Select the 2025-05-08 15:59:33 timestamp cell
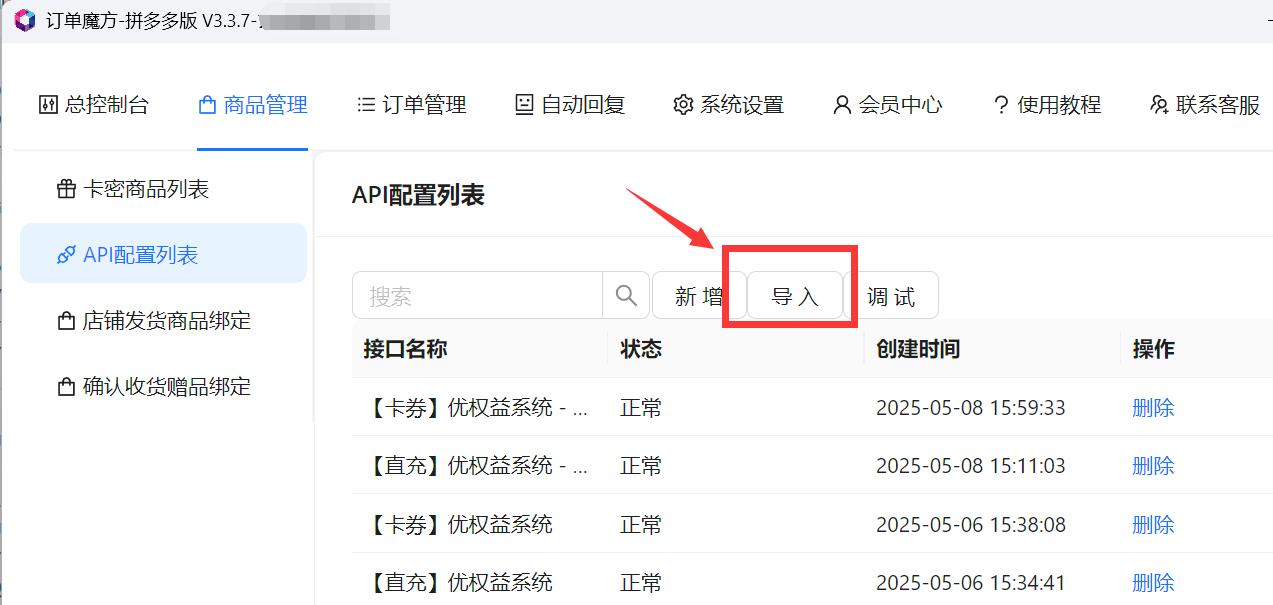Screen dimensions: 1273x605 click(x=971, y=408)
